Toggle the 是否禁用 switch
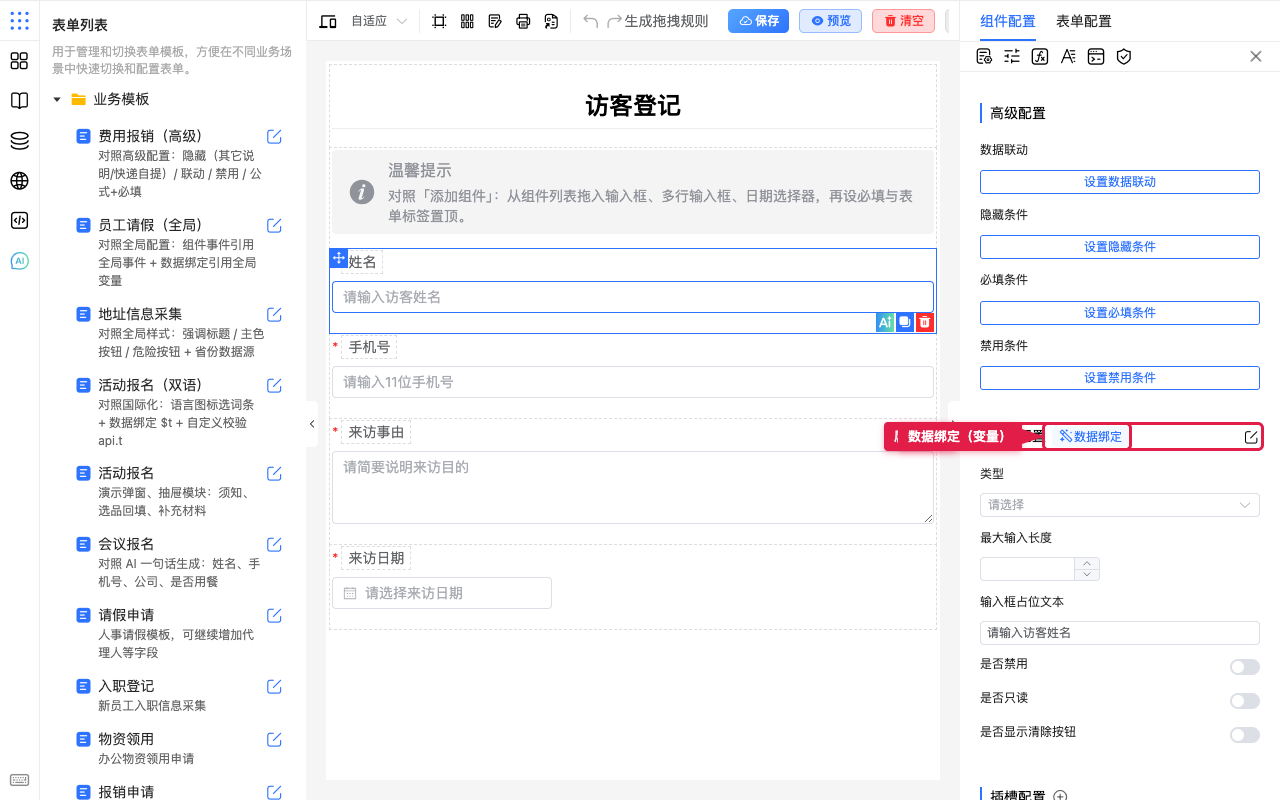 [x=1245, y=667]
